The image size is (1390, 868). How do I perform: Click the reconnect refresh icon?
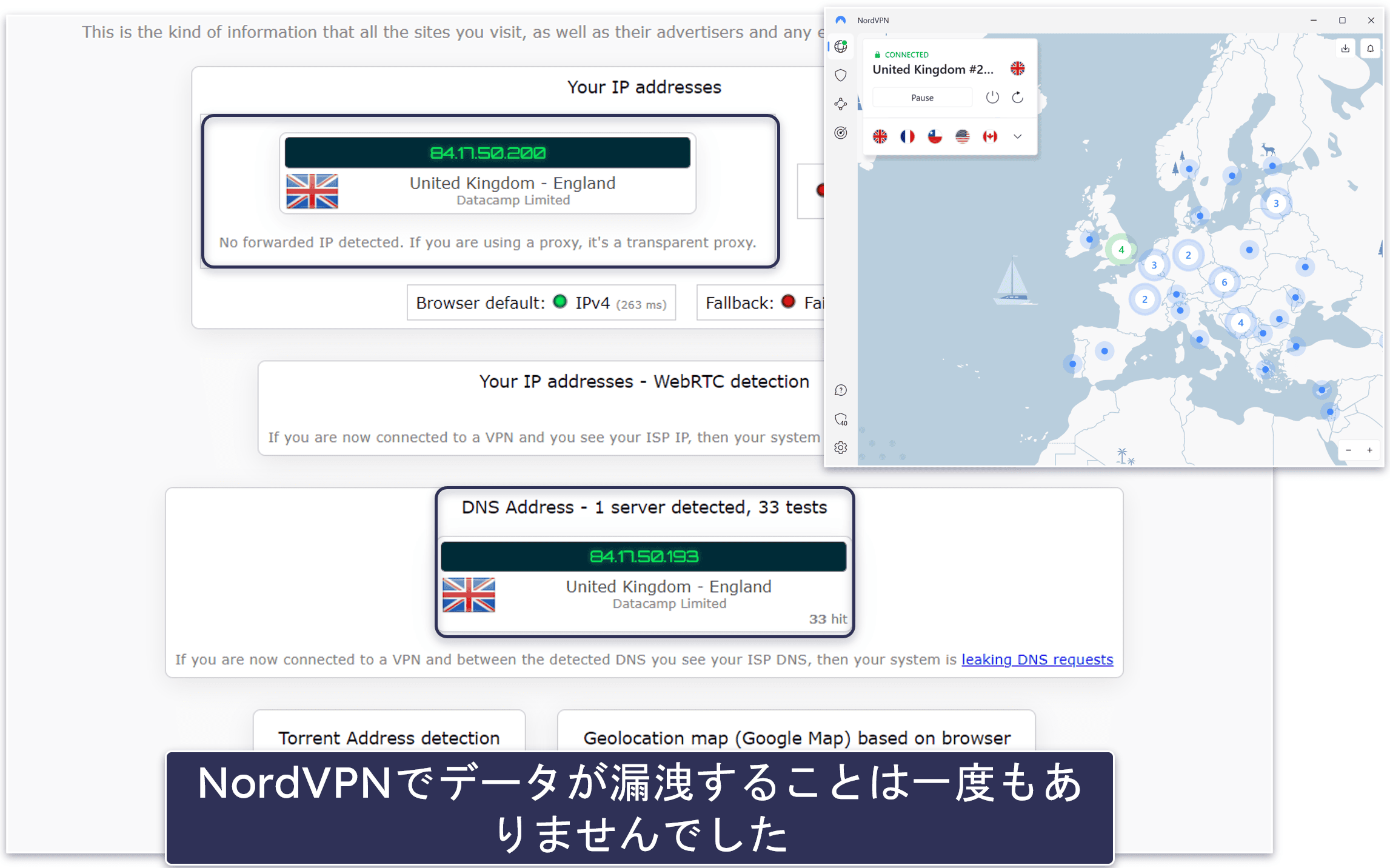pos(1018,98)
